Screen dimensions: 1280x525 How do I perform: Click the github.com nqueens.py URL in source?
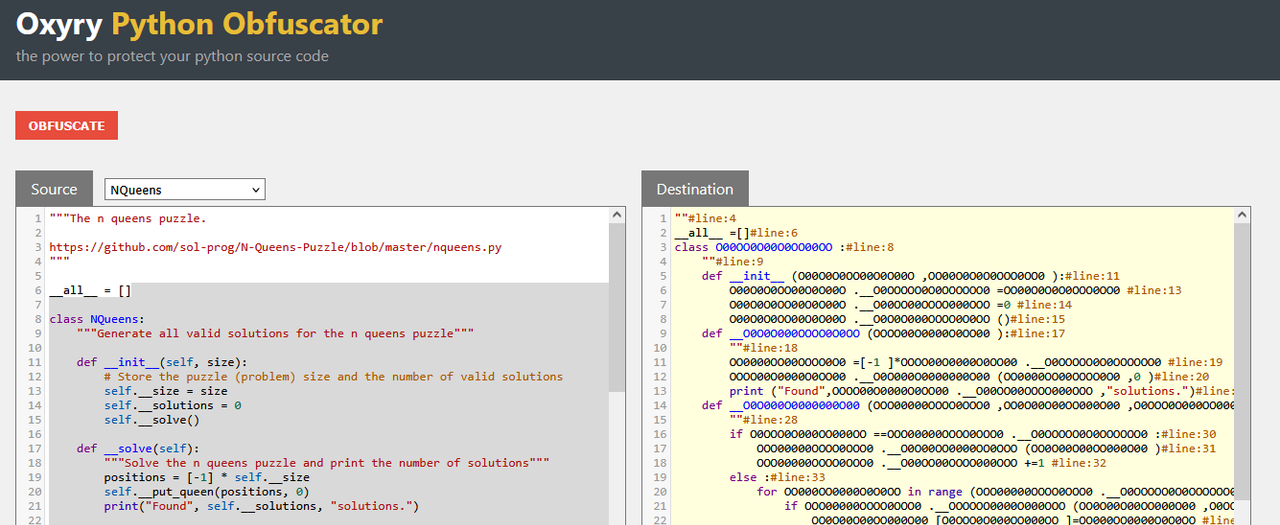(x=275, y=247)
